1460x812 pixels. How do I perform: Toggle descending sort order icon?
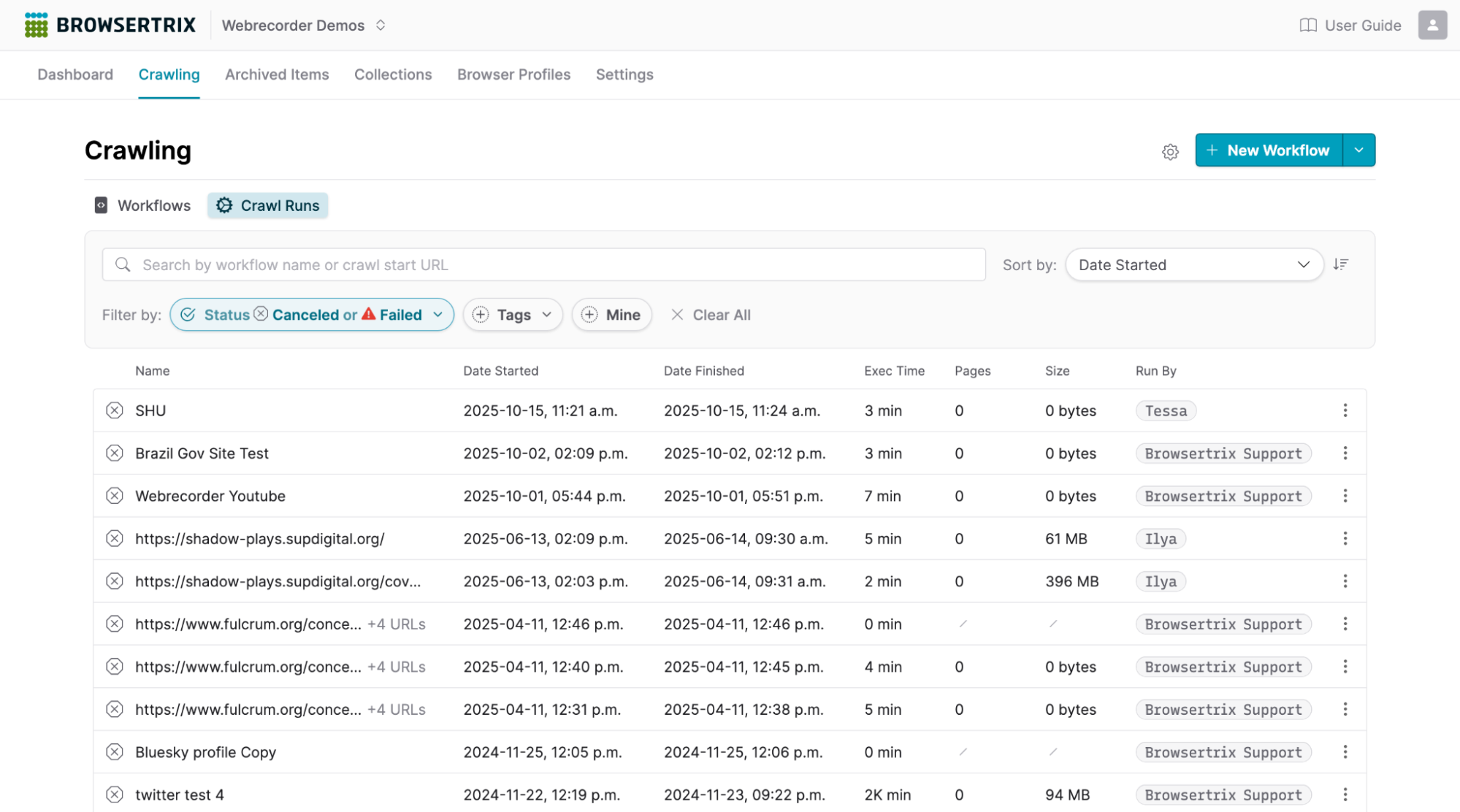tap(1341, 264)
